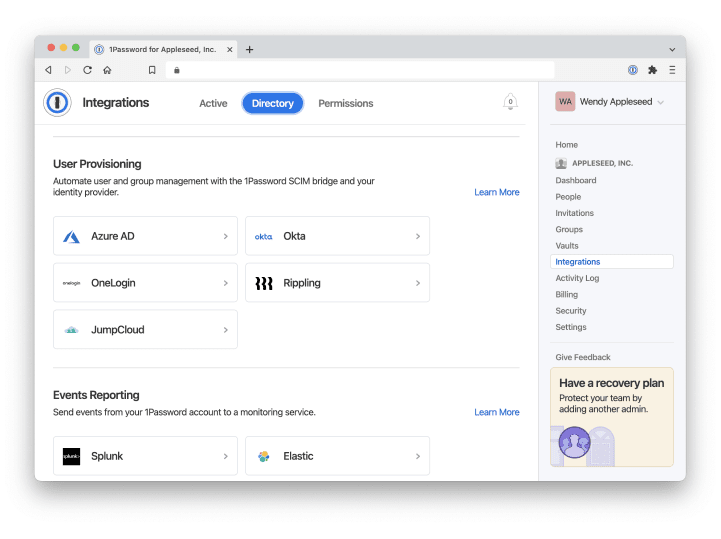Open the browser hamburger menu
Screen dimensions: 721x539
coord(672,70)
